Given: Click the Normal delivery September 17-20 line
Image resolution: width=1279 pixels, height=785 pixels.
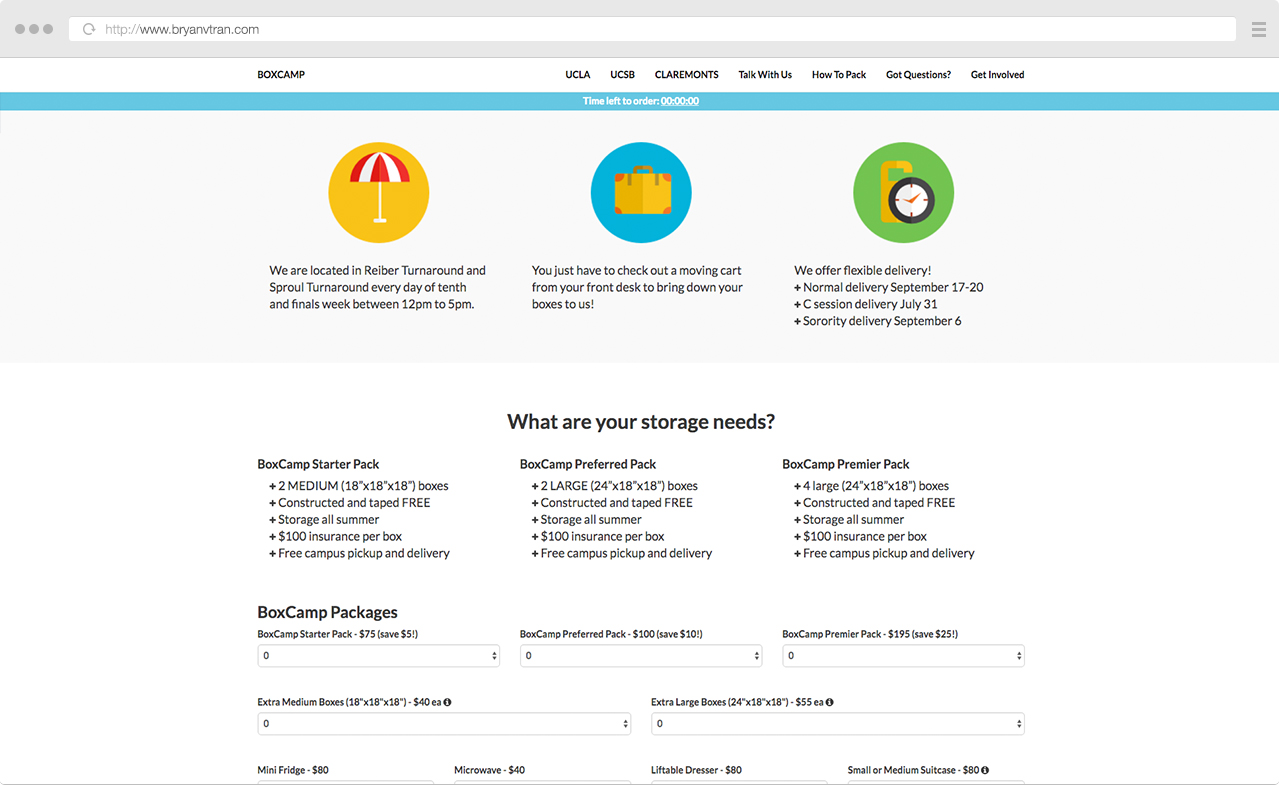Looking at the screenshot, I should click(889, 287).
